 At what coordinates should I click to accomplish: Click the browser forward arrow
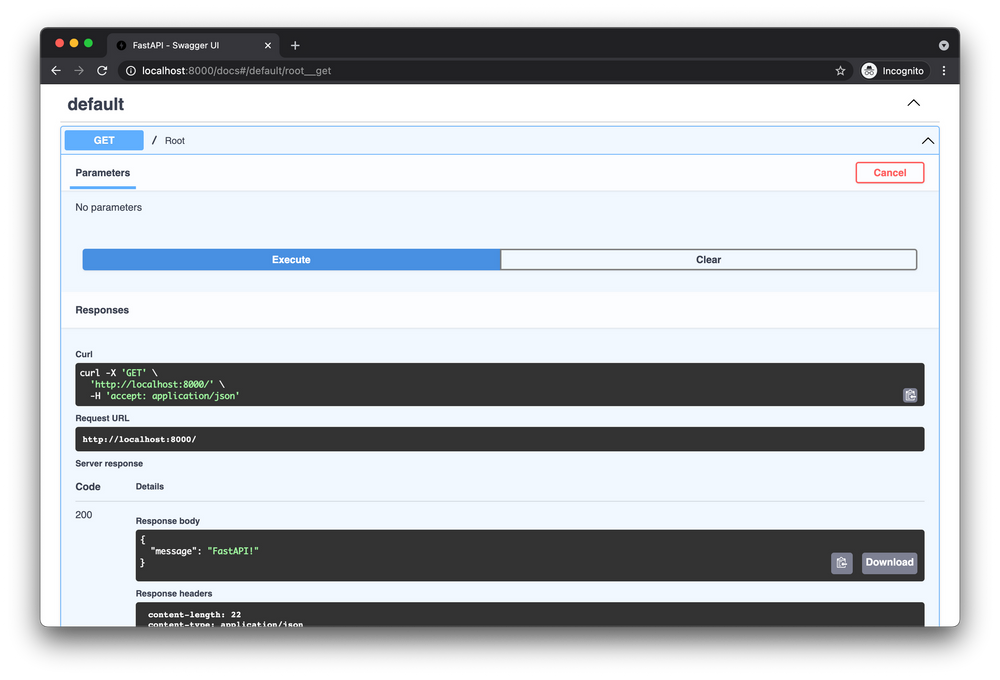[79, 70]
